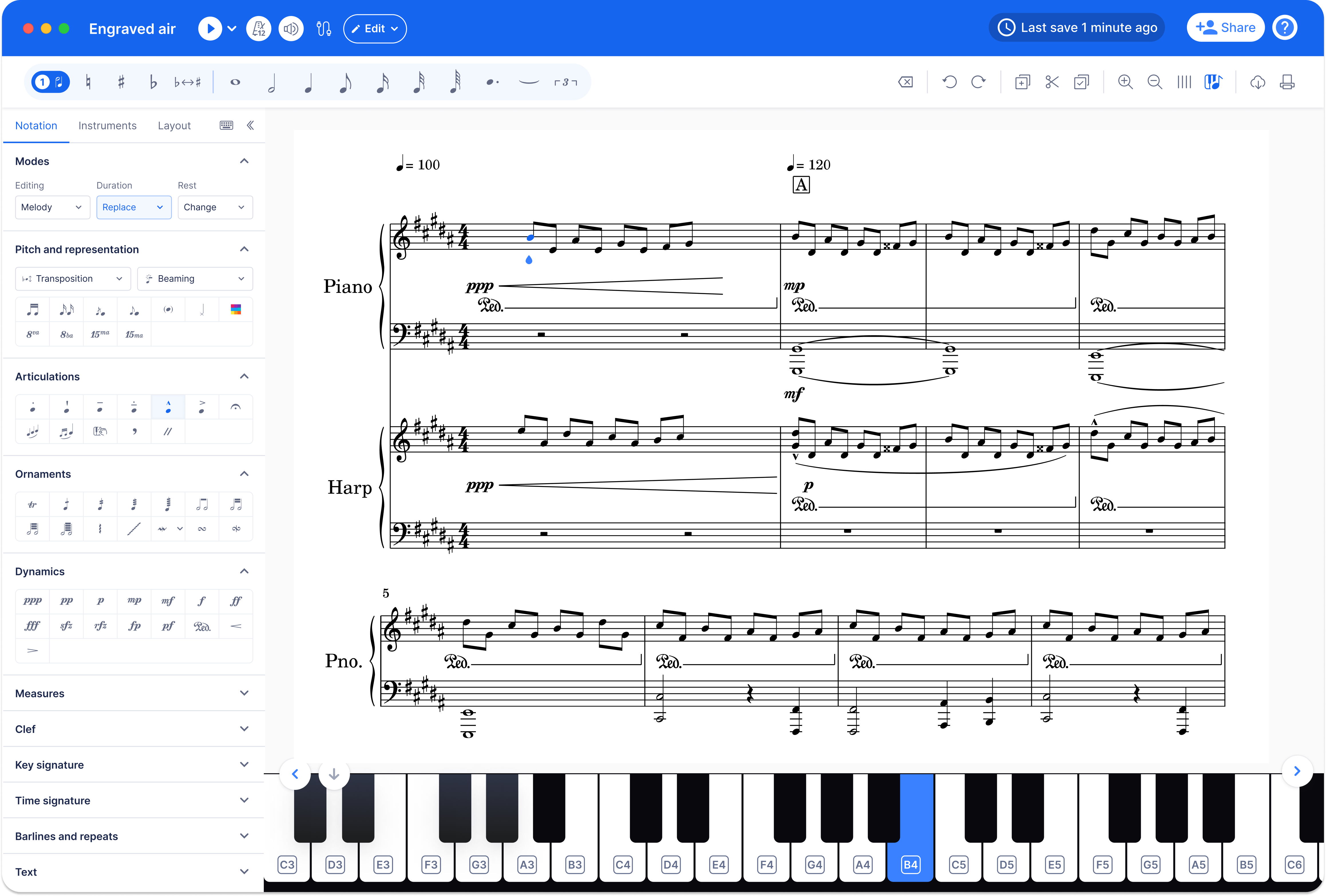Insert the Ped. pedal marking from Dynamics
This screenshot has height=896, width=1326.
[x=202, y=626]
